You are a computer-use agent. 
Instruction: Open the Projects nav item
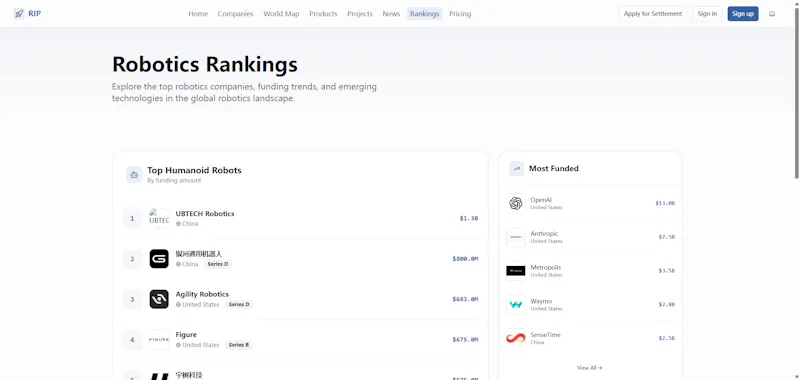(360, 14)
